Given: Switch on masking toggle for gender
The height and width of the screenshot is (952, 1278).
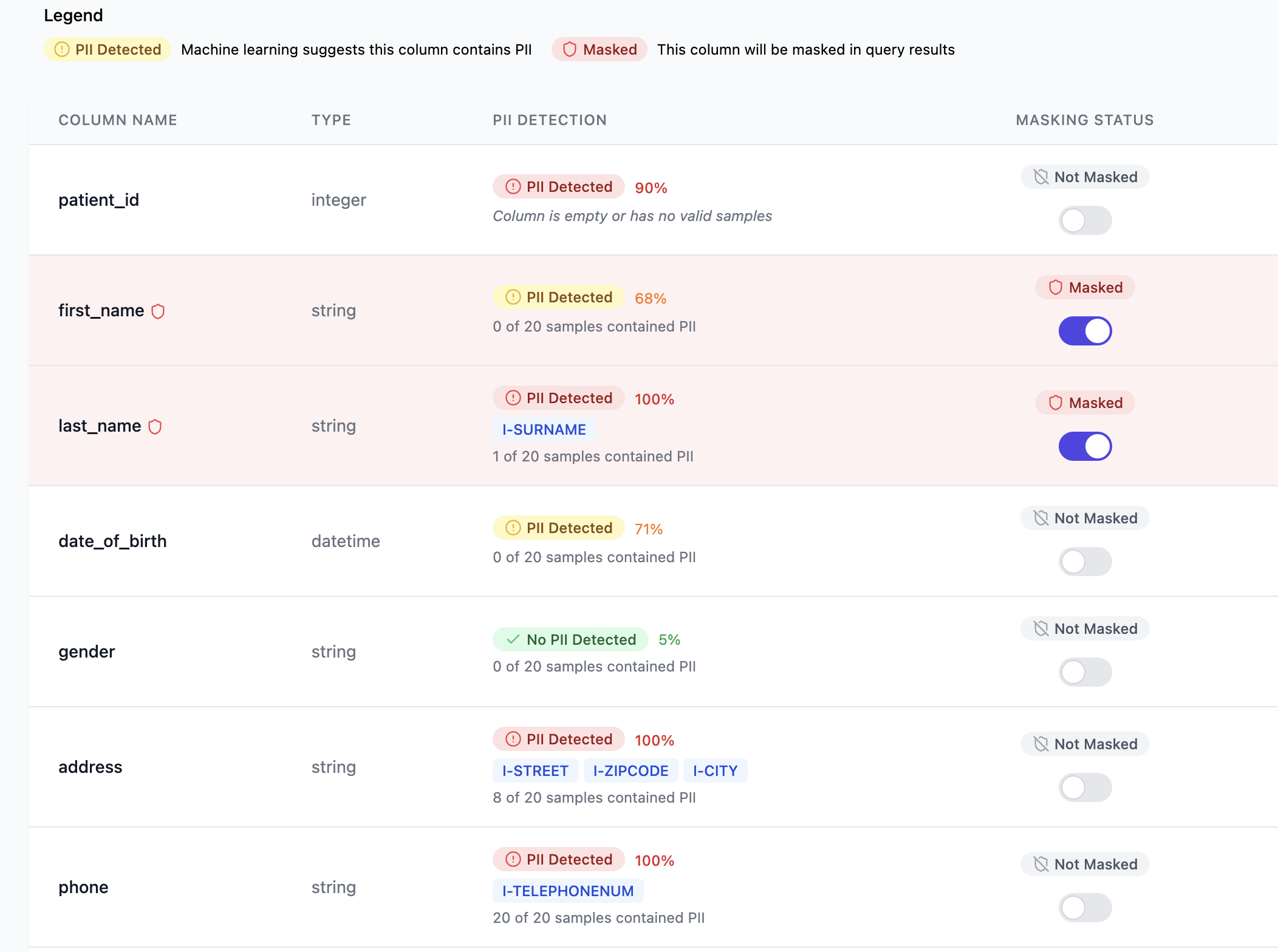Looking at the screenshot, I should point(1085,672).
